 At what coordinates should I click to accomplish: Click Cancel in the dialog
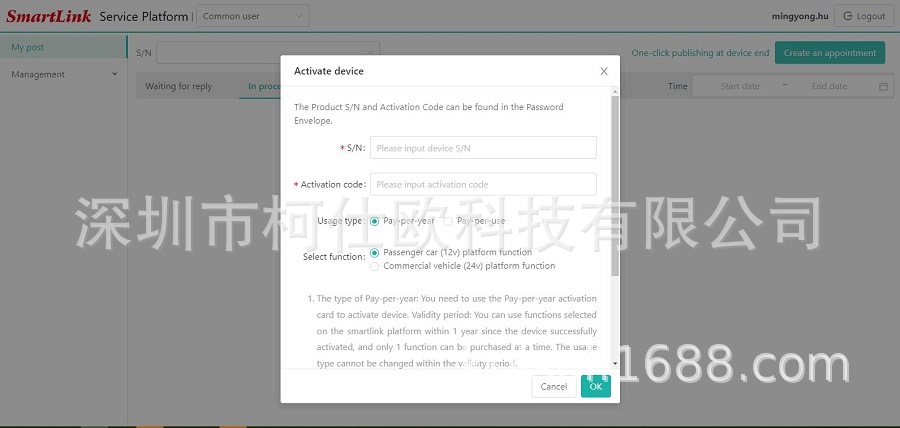pyautogui.click(x=554, y=386)
